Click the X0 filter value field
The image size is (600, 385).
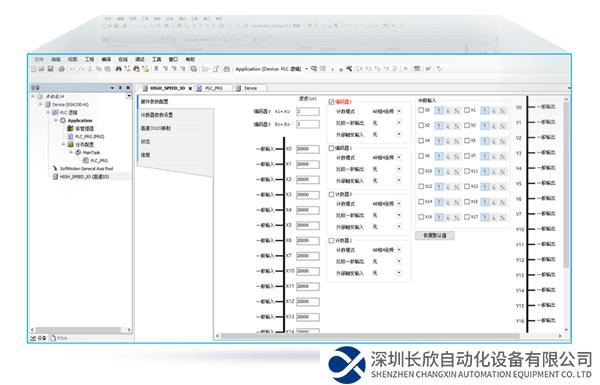pyautogui.click(x=308, y=149)
